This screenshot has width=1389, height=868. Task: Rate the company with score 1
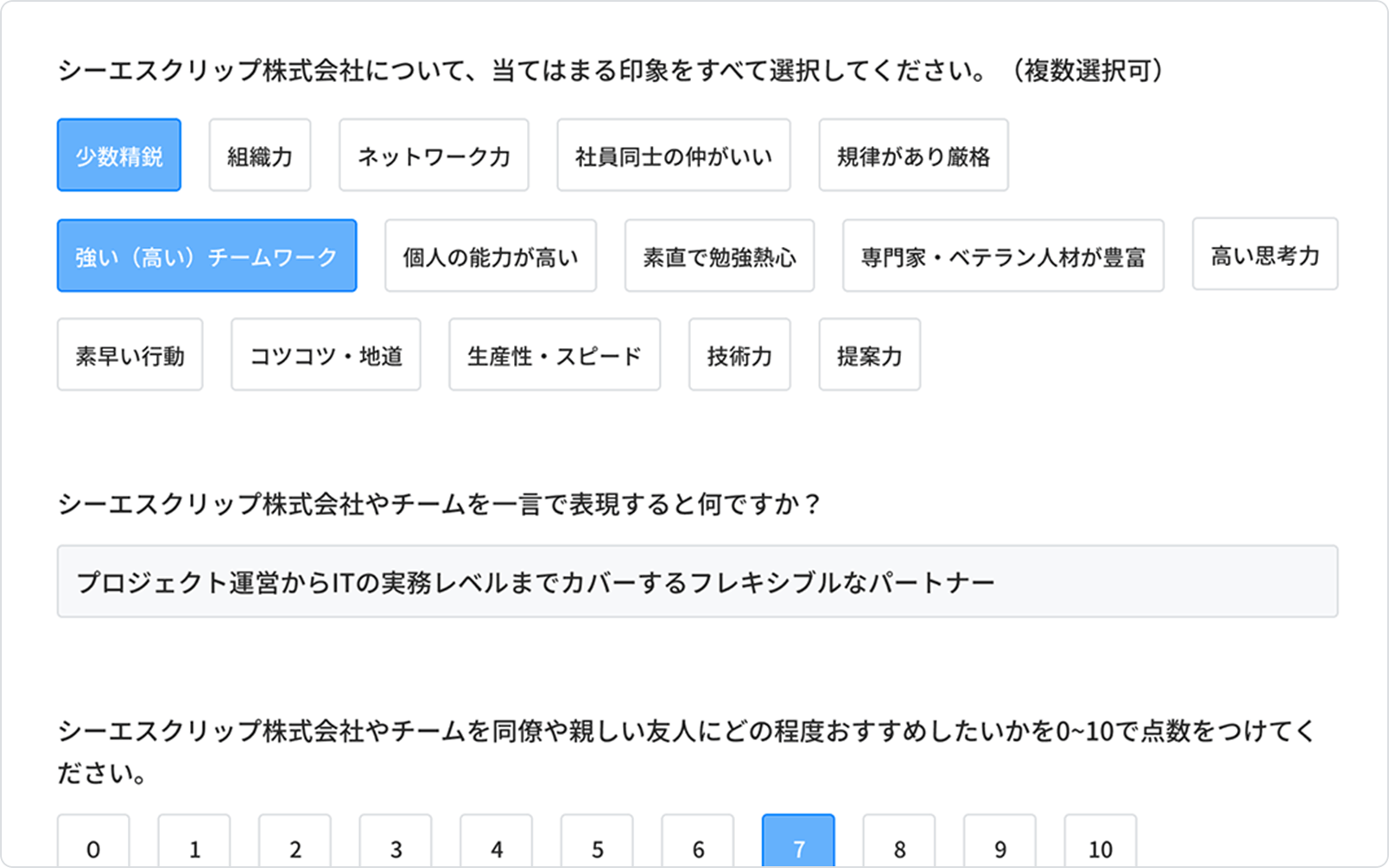coord(194,841)
